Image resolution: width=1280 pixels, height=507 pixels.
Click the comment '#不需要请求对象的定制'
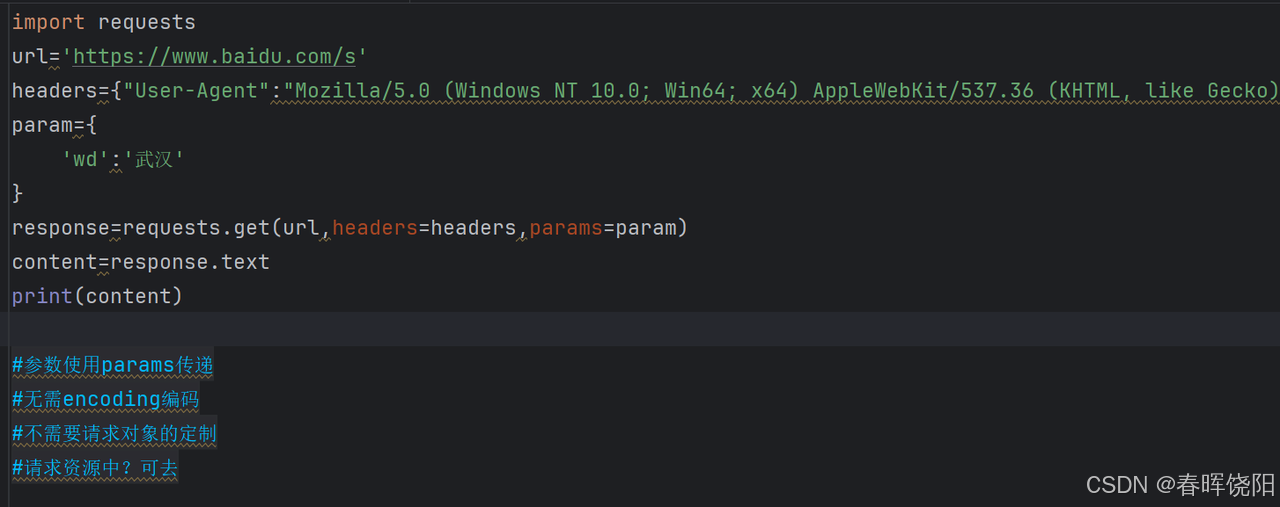point(114,433)
